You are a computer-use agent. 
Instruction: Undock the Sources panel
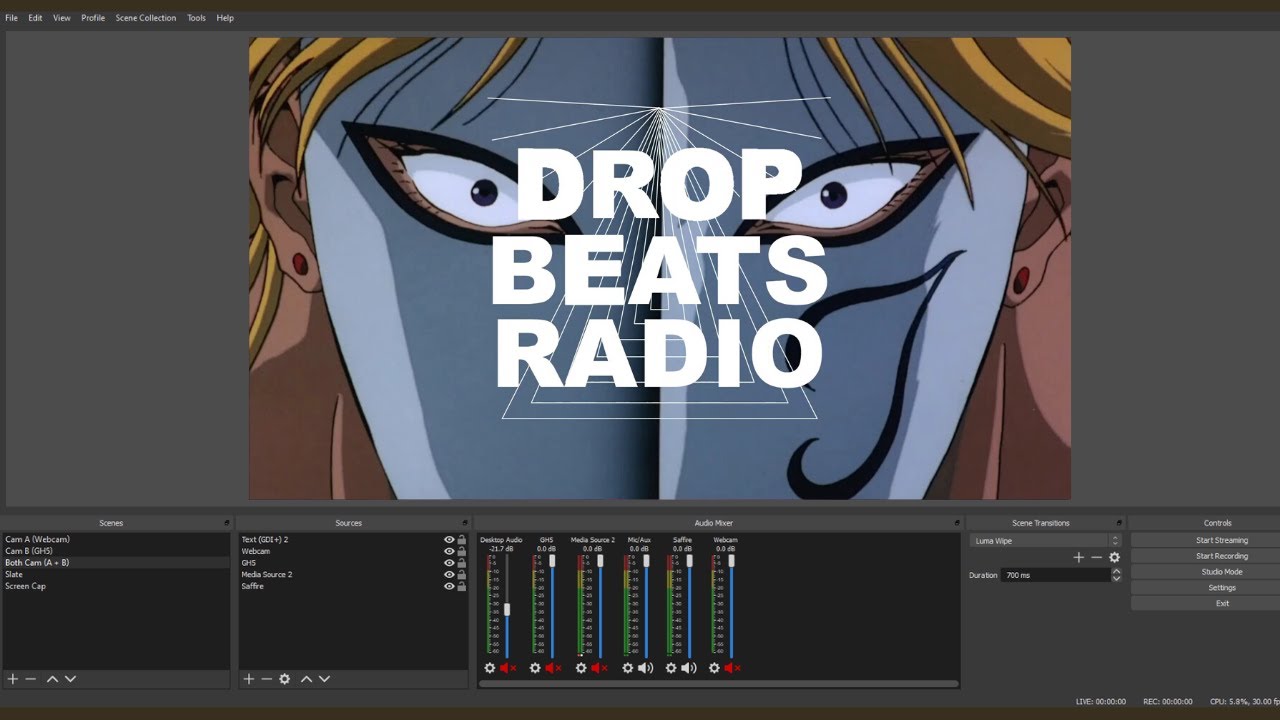pos(465,523)
